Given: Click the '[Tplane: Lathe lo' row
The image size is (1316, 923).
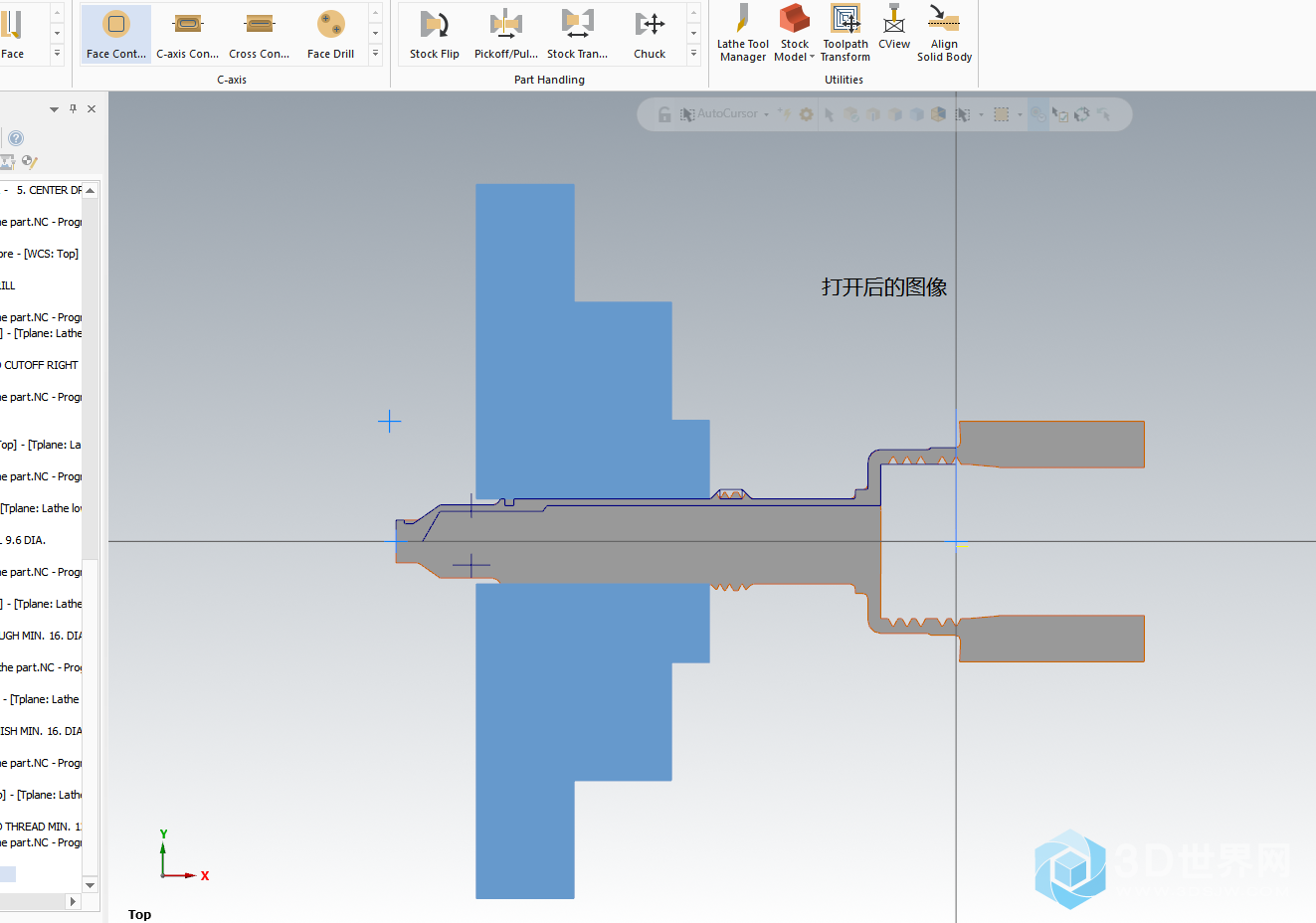Looking at the screenshot, I should (x=41, y=508).
